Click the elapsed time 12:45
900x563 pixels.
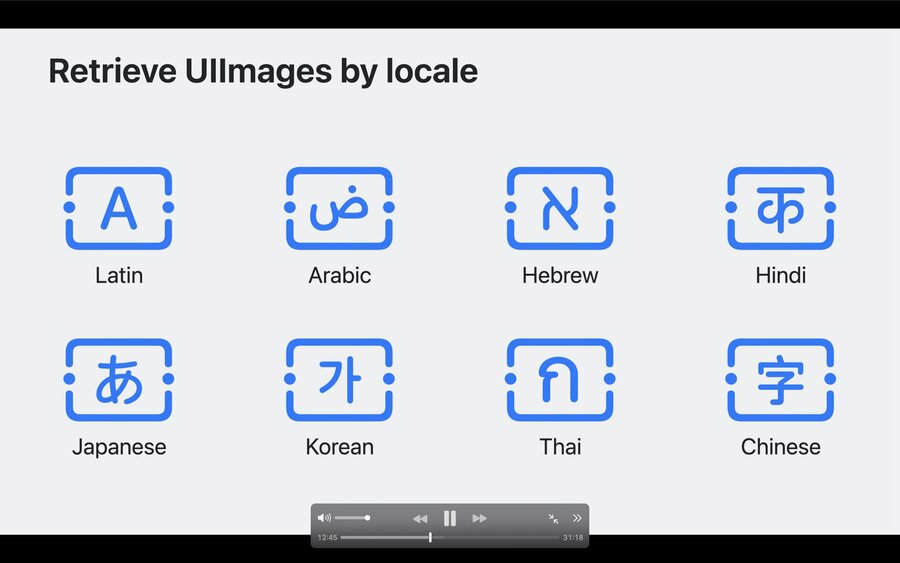(327, 538)
